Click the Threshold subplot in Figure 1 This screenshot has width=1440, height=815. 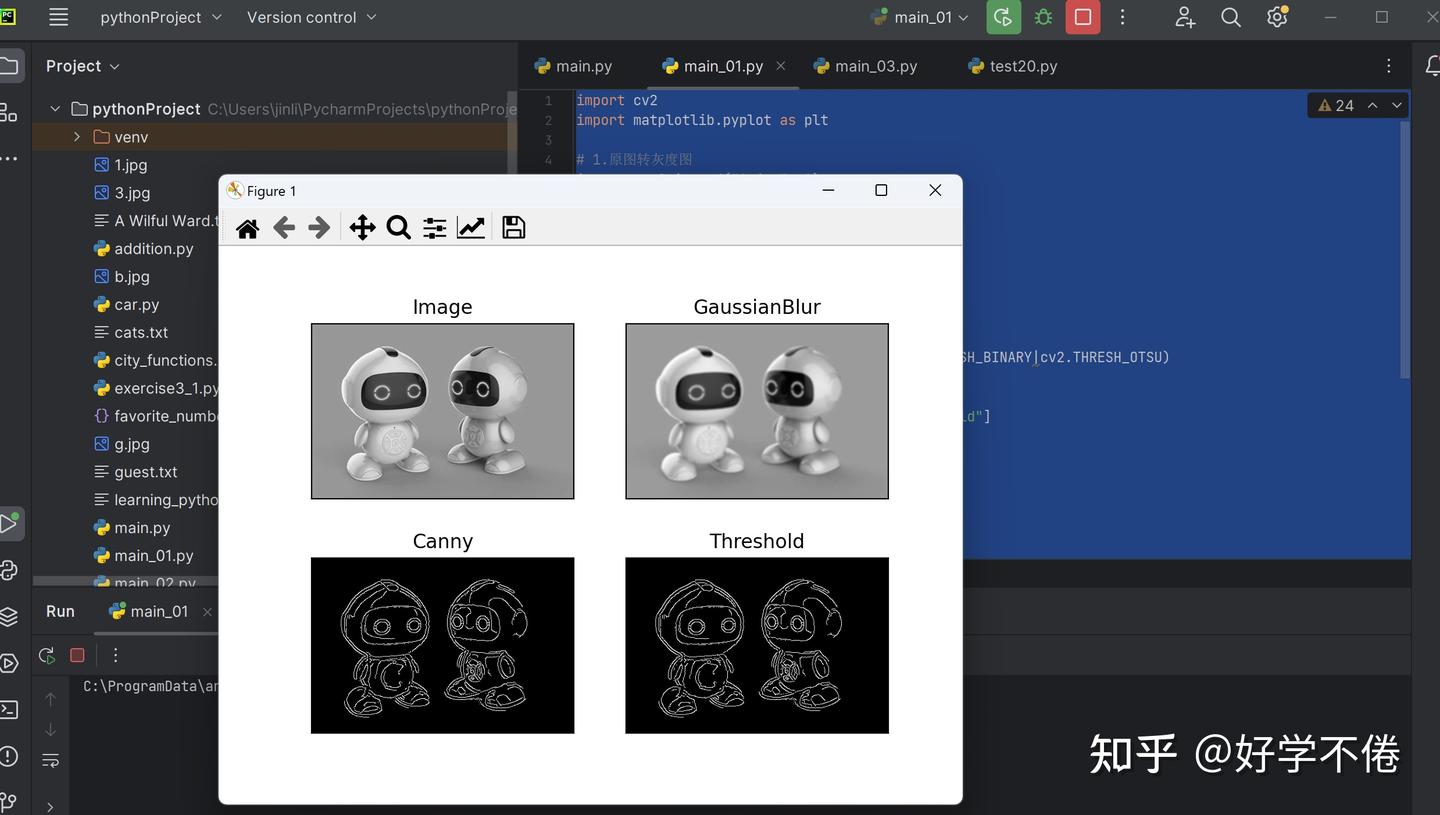(757, 645)
